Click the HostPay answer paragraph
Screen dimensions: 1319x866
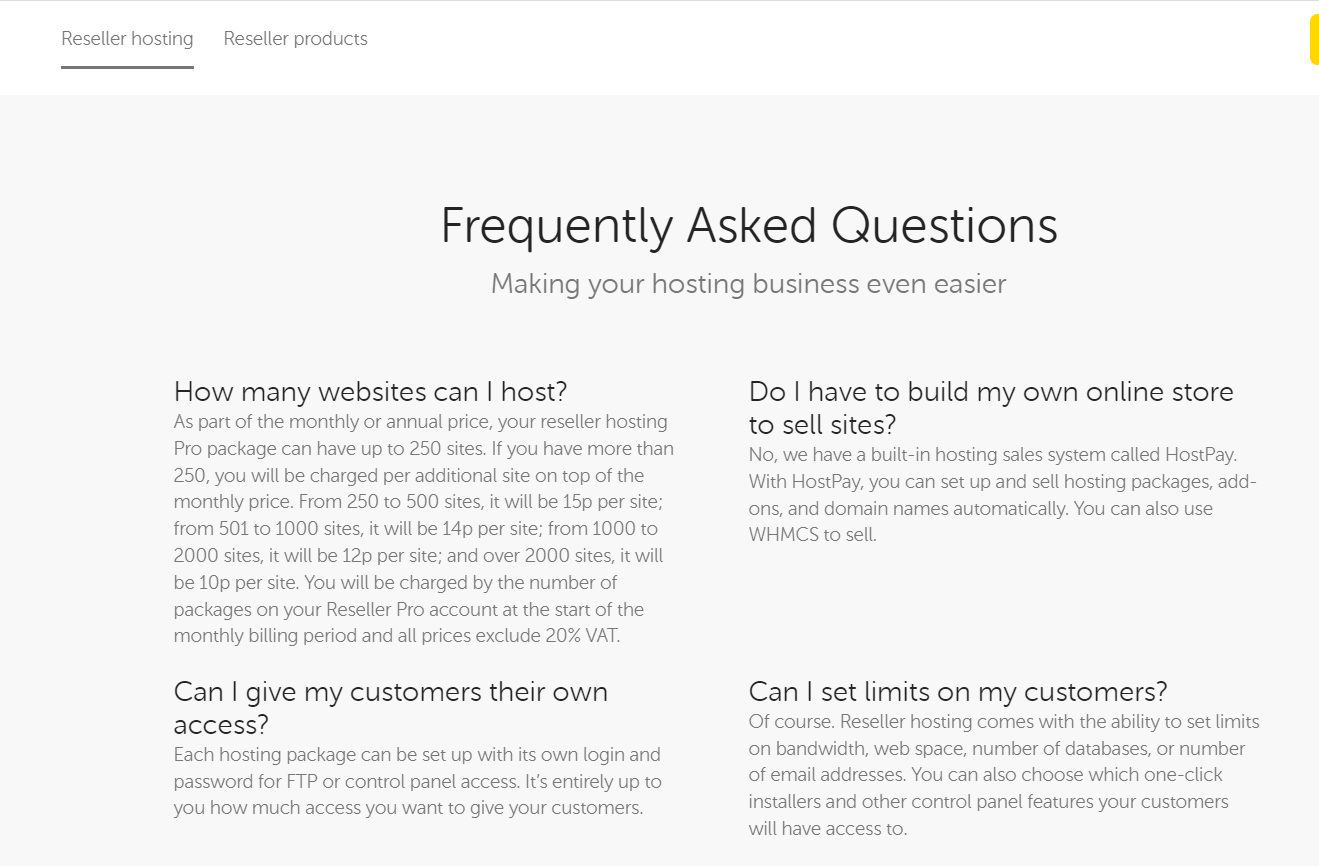[x=1002, y=495]
